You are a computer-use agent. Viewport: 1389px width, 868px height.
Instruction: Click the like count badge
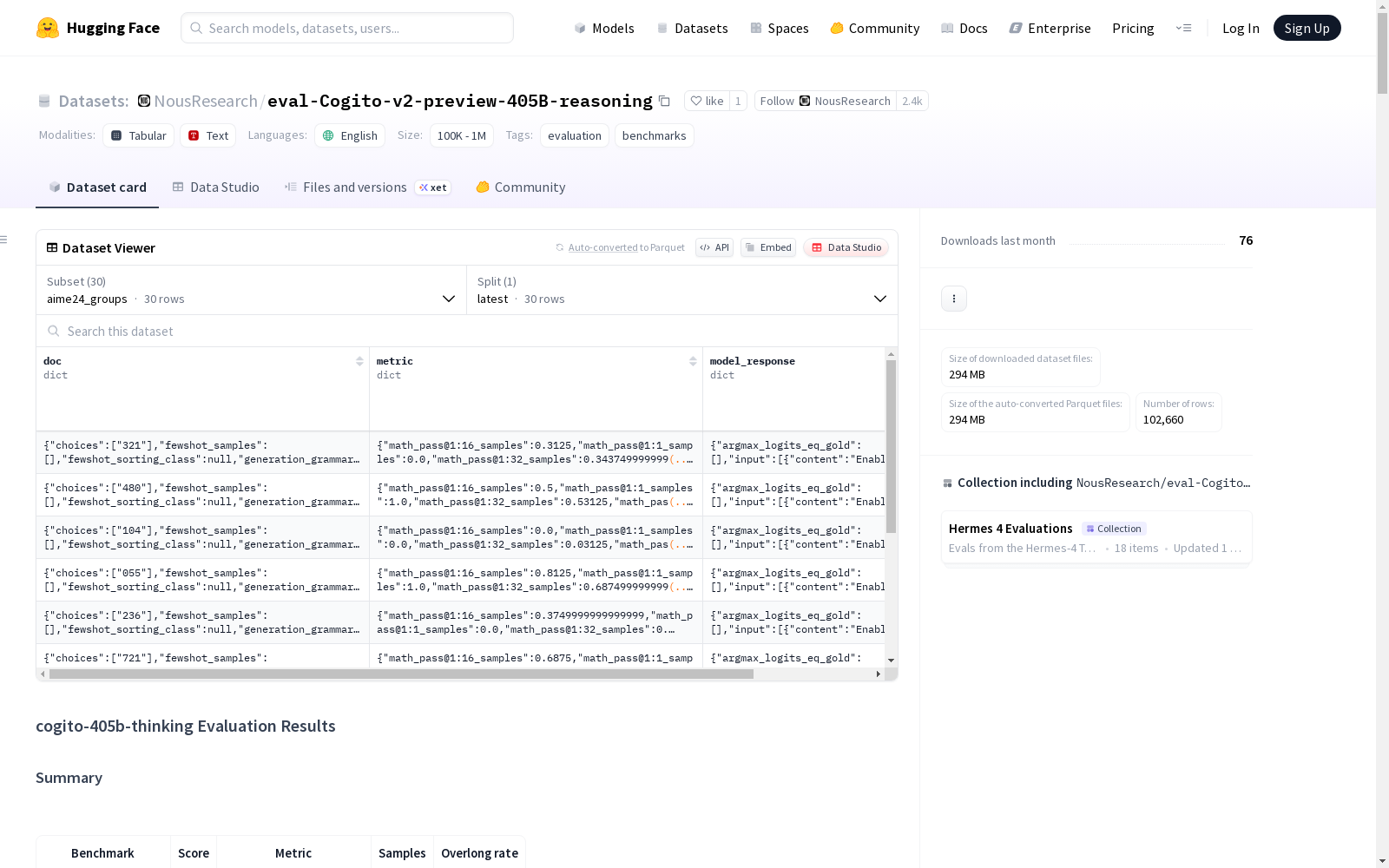[738, 101]
